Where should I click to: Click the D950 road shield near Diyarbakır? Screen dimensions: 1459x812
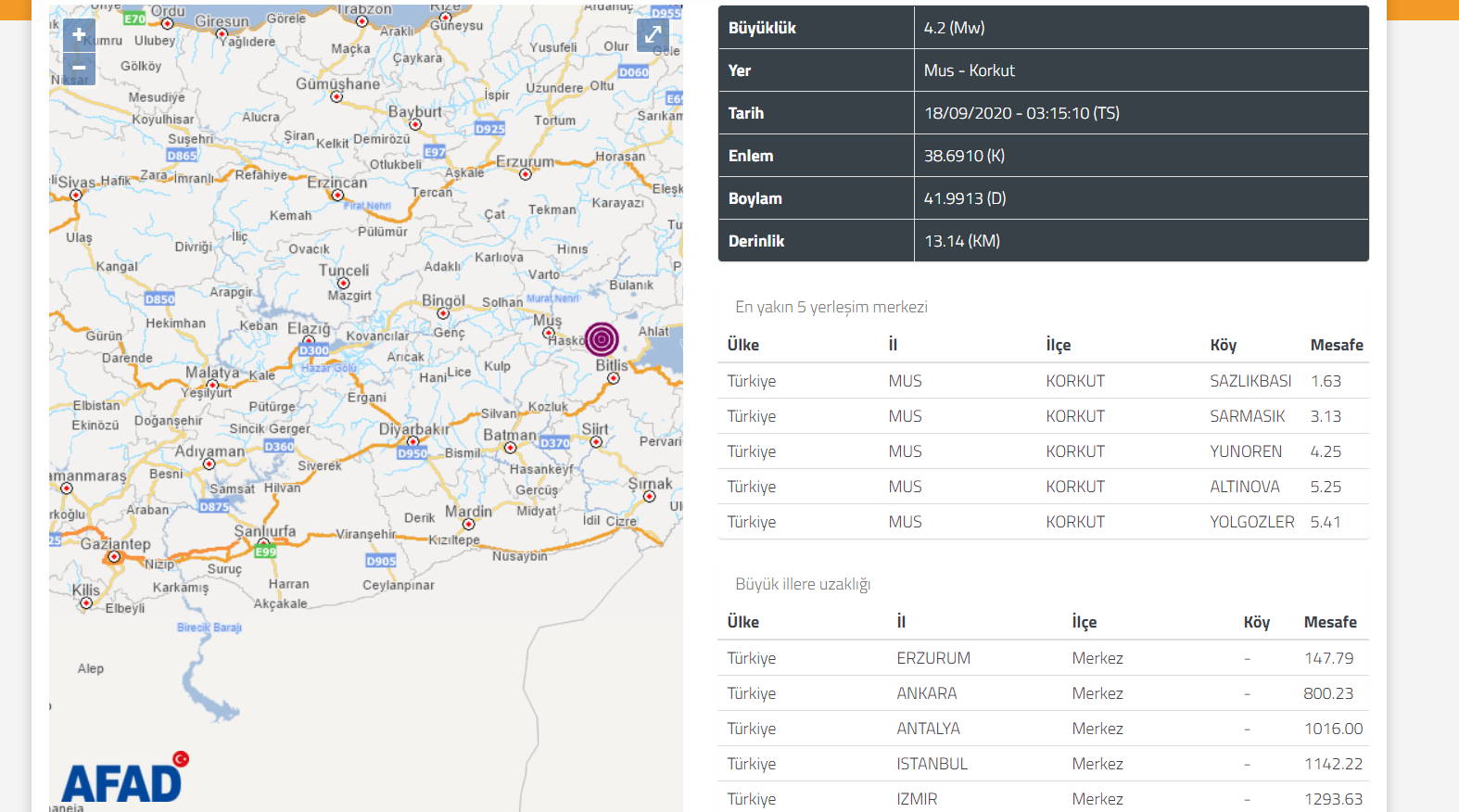(x=412, y=453)
